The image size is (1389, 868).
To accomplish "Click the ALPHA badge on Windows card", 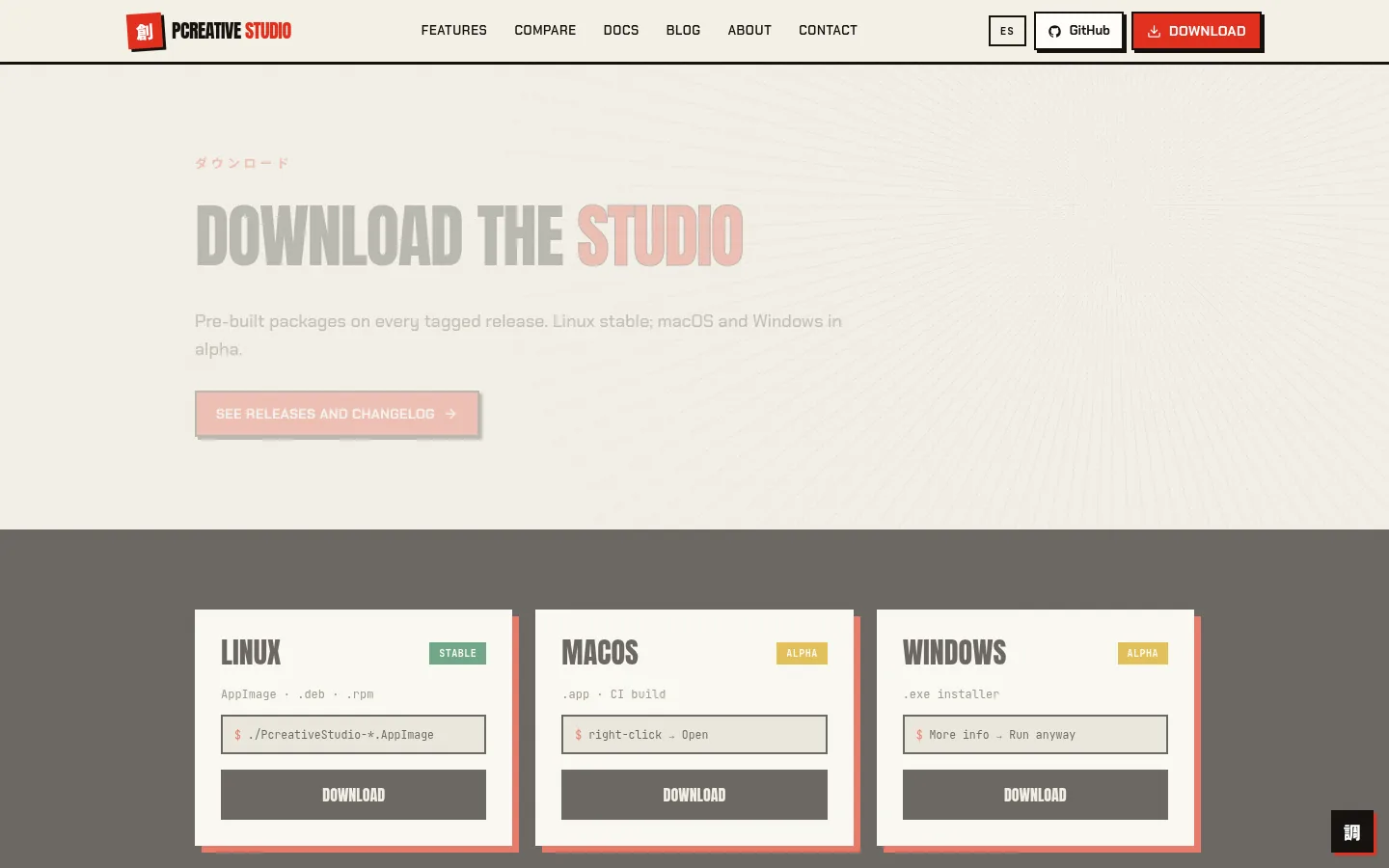I will click(x=1142, y=653).
